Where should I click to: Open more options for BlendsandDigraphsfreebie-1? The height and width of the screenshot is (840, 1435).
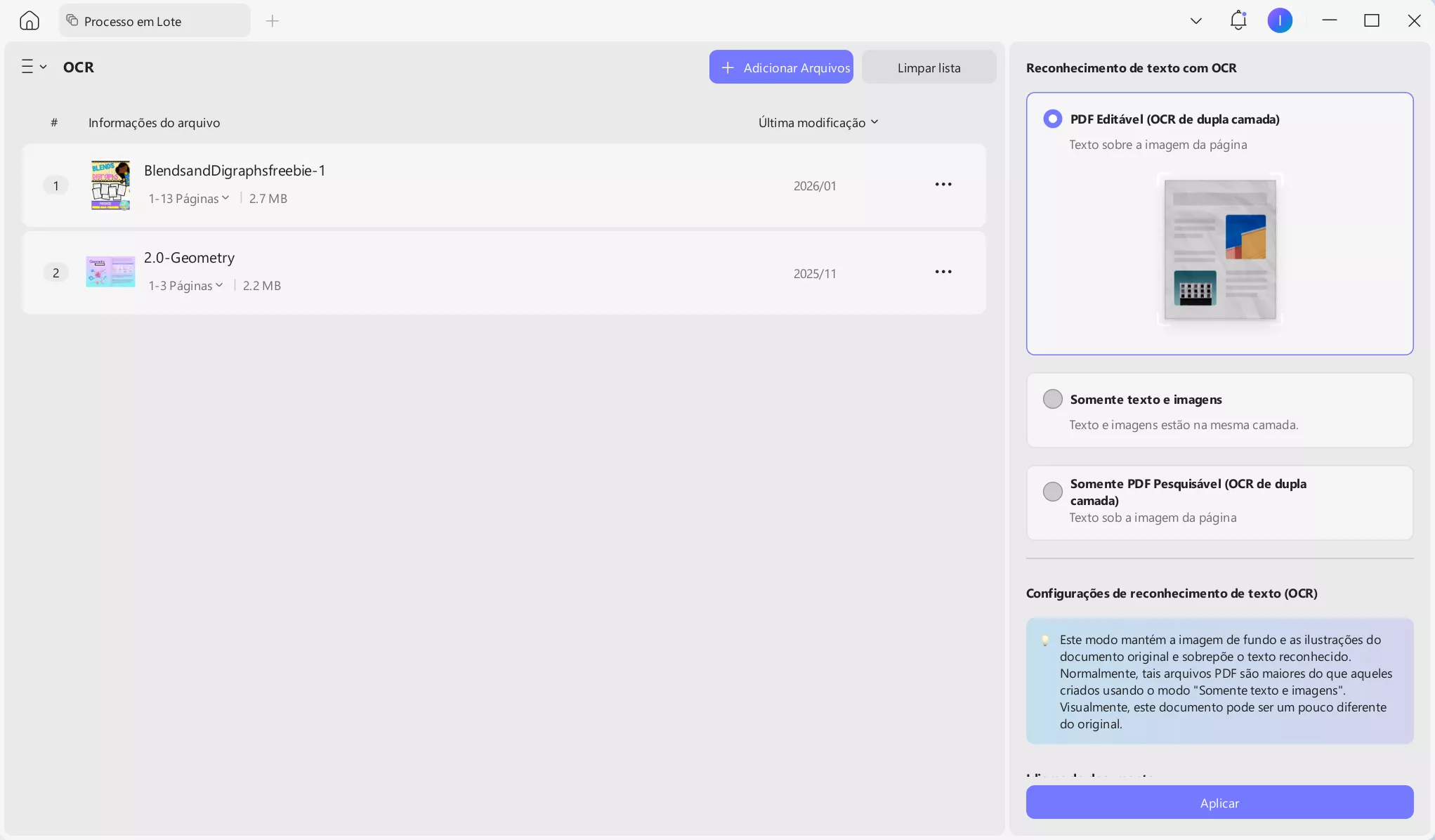pyautogui.click(x=943, y=185)
